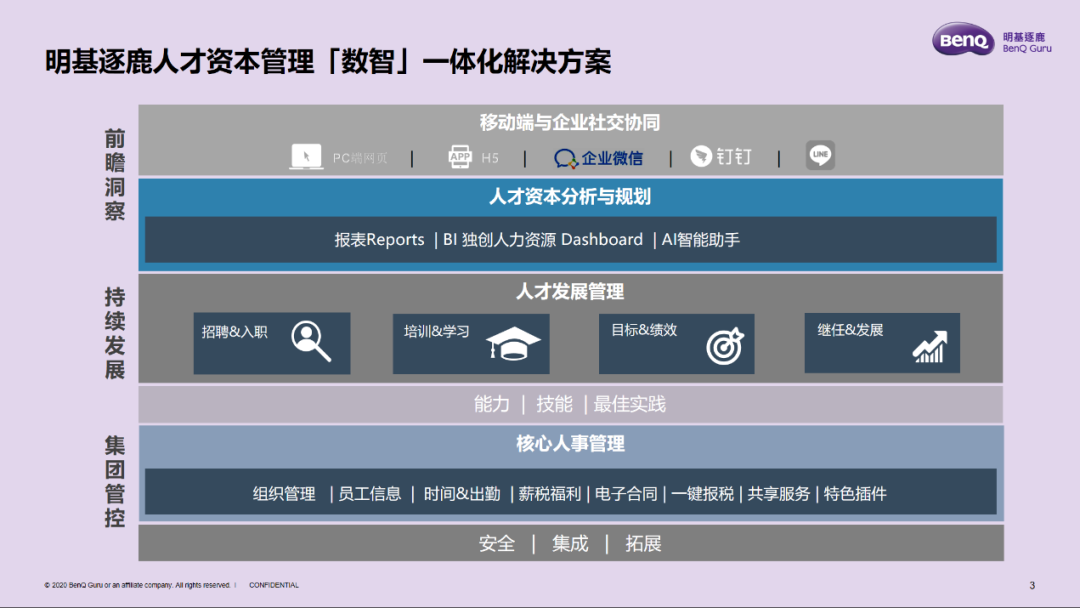Click the 钉钉 DingTalk icon
Screen dimensions: 1080x608
click(700, 156)
